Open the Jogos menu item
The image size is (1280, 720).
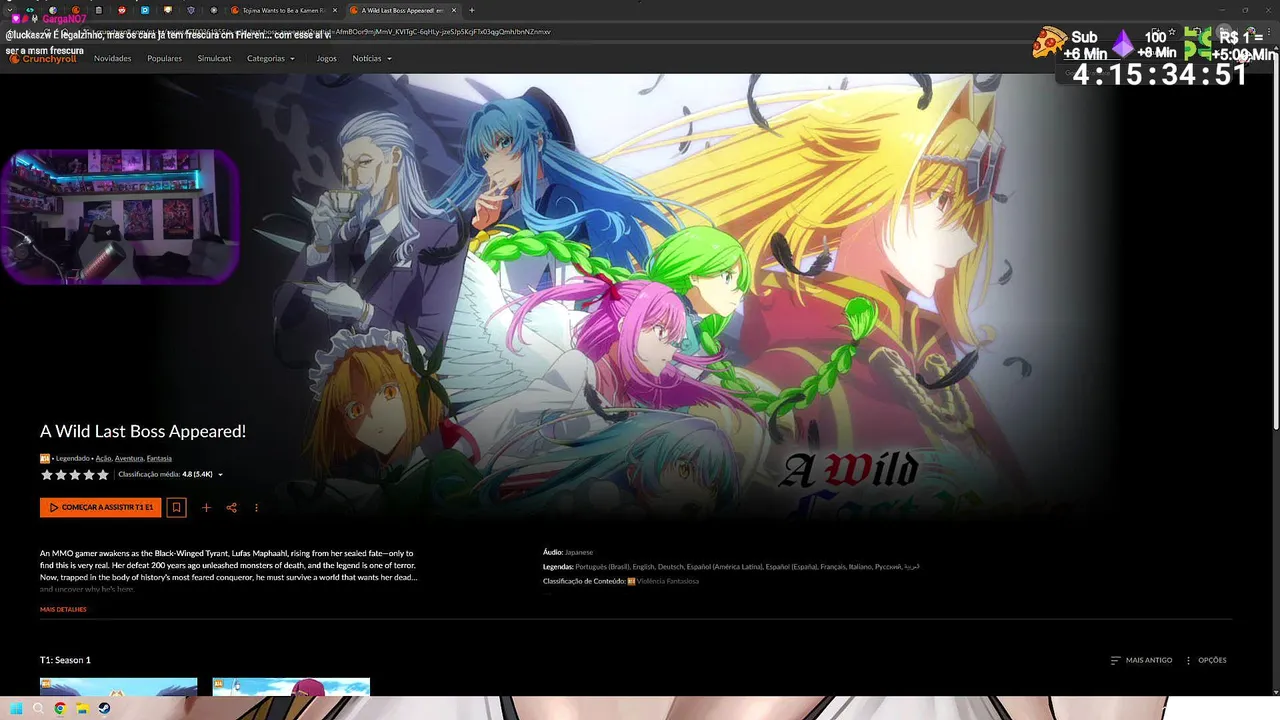click(326, 58)
